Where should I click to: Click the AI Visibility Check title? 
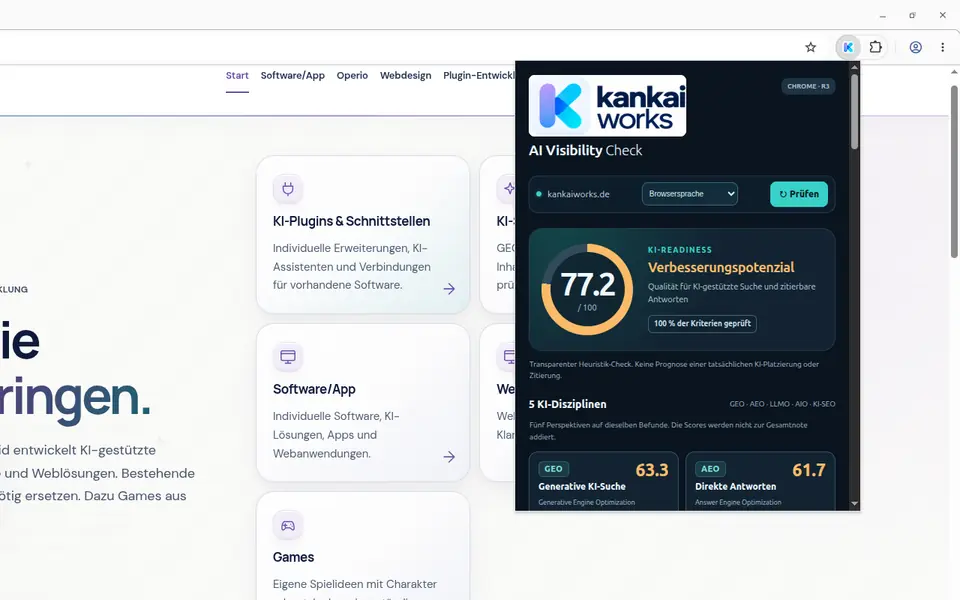585,150
